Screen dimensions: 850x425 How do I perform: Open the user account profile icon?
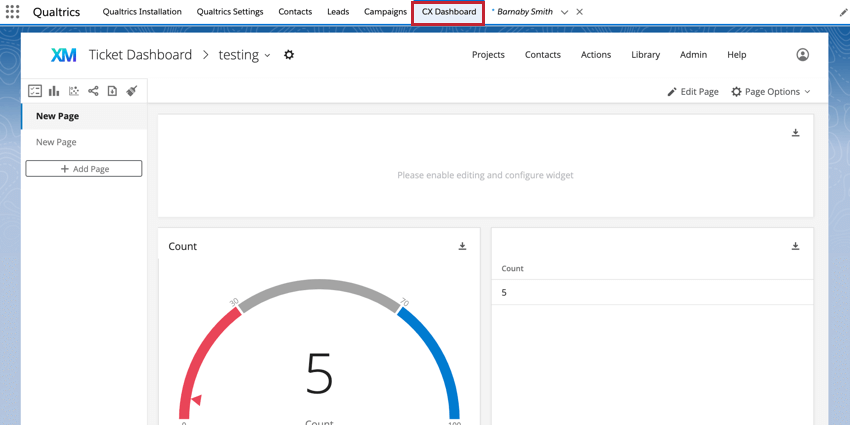[x=802, y=55]
